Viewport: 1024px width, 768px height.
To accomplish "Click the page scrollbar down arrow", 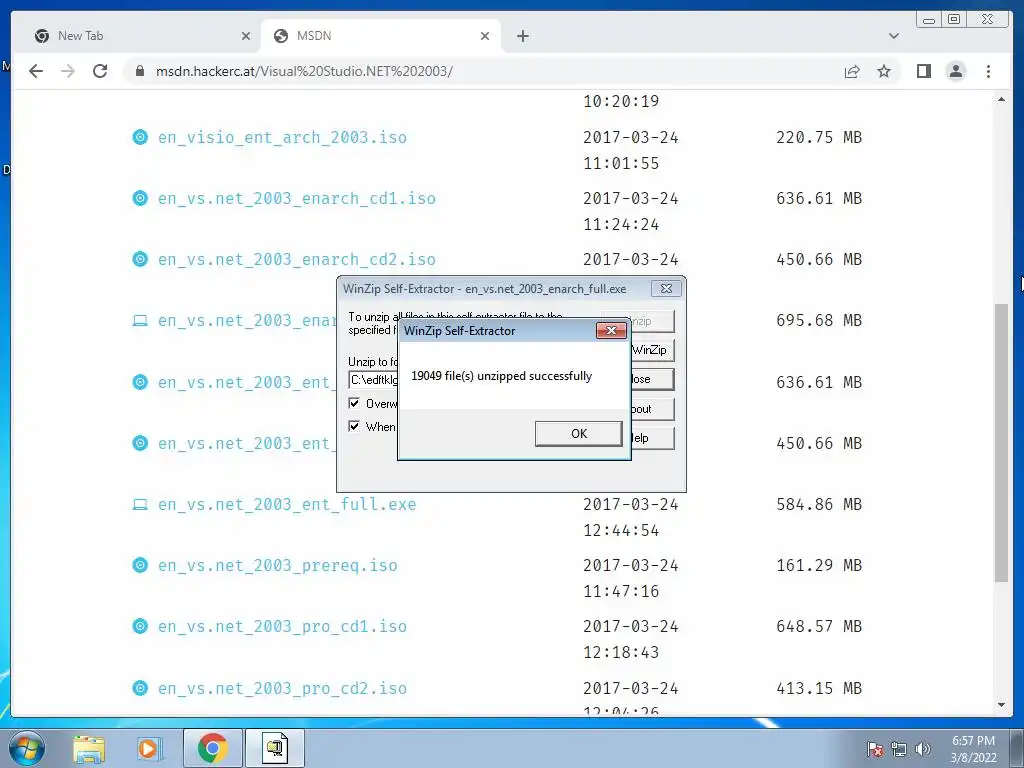I will click(x=1001, y=705).
